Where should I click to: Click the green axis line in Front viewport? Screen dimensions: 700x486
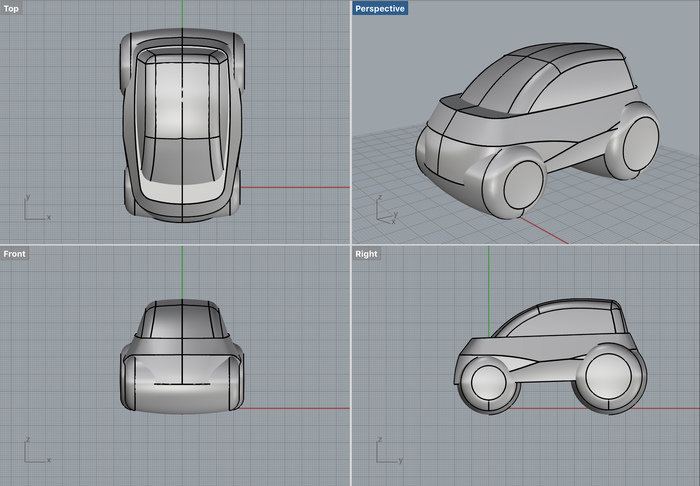[x=182, y=272]
